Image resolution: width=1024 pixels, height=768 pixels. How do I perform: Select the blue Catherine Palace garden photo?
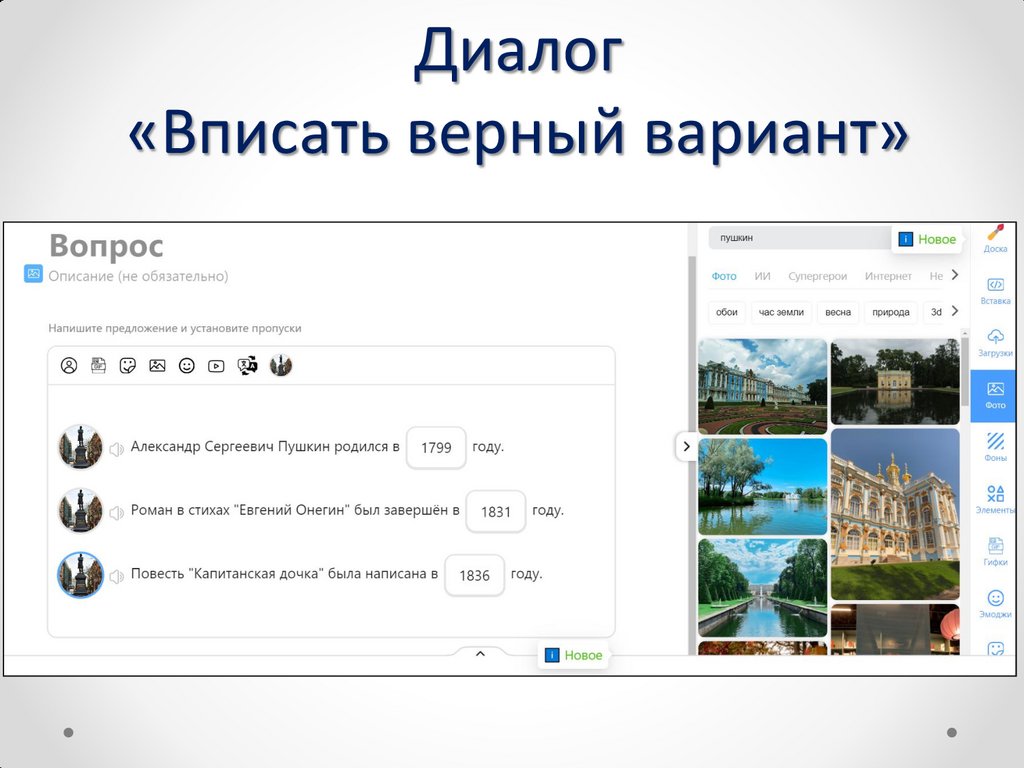(763, 386)
